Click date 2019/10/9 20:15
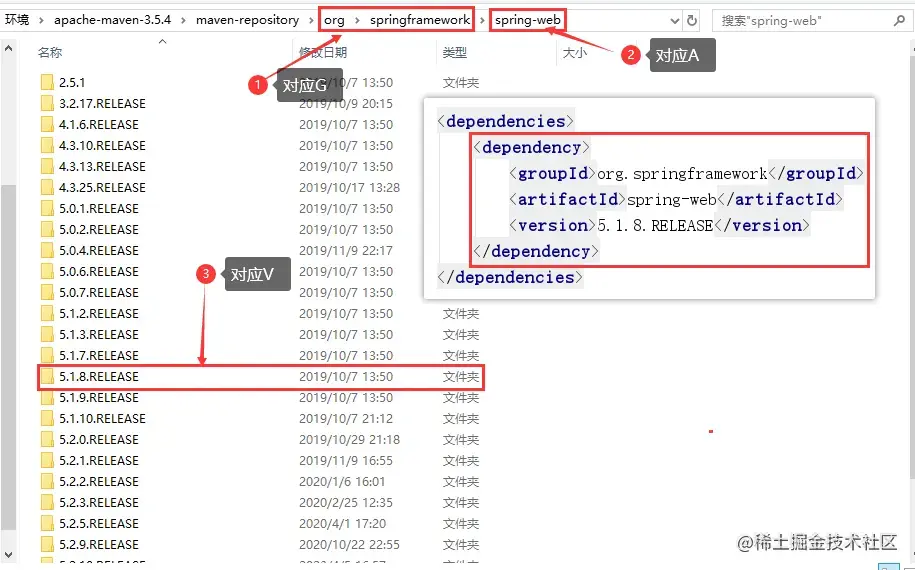Screen dimensions: 915x570 click(346, 103)
